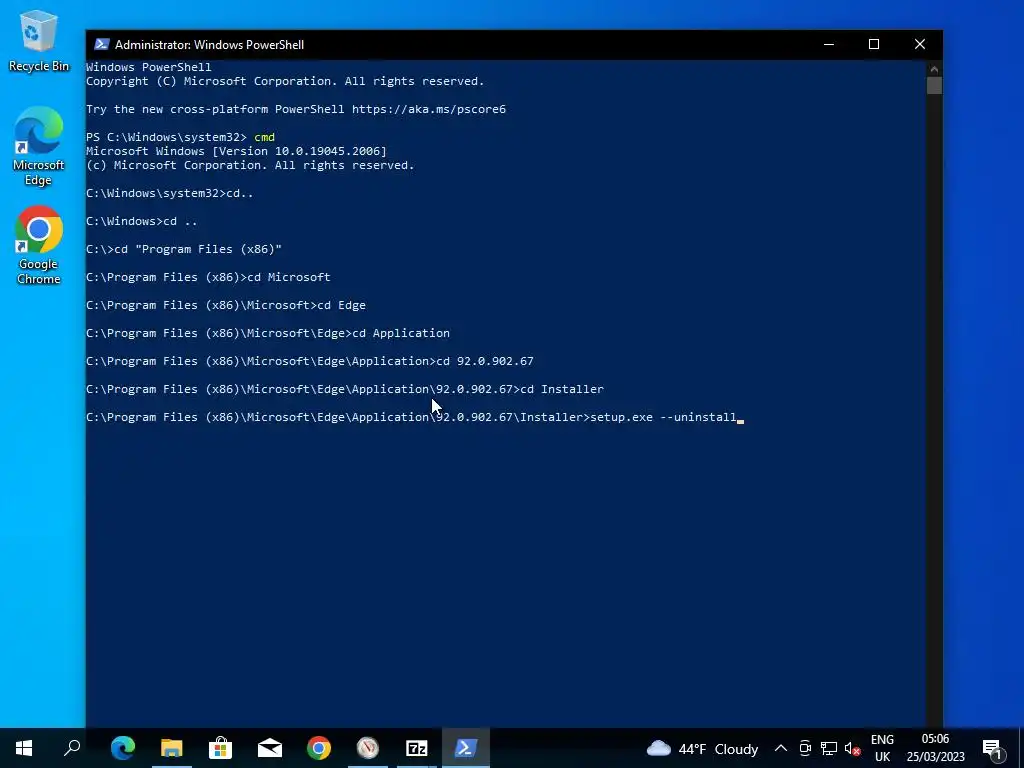Maximize the PowerShell window
1024x768 pixels.
874,44
